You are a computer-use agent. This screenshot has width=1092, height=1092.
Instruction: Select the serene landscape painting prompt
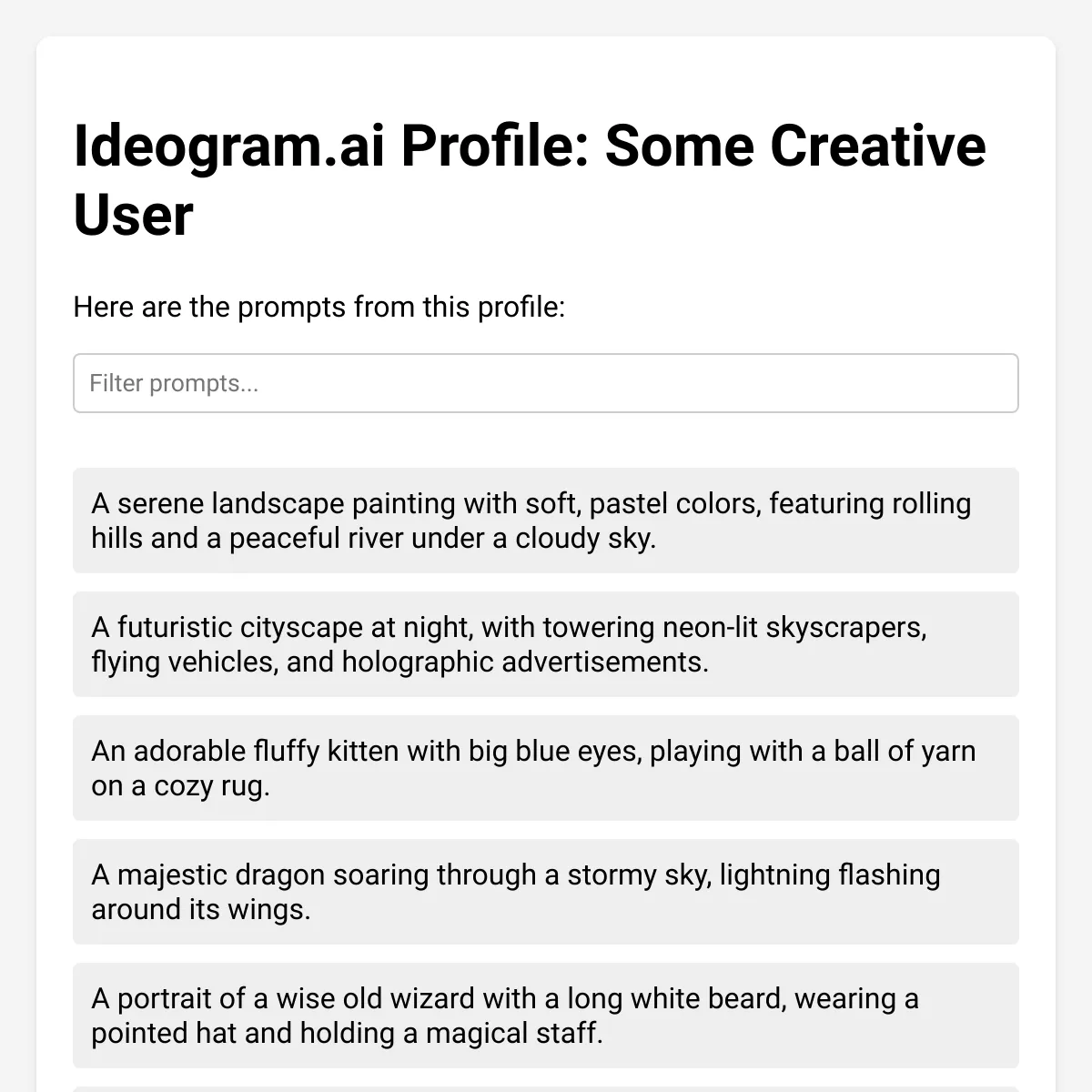pos(545,521)
